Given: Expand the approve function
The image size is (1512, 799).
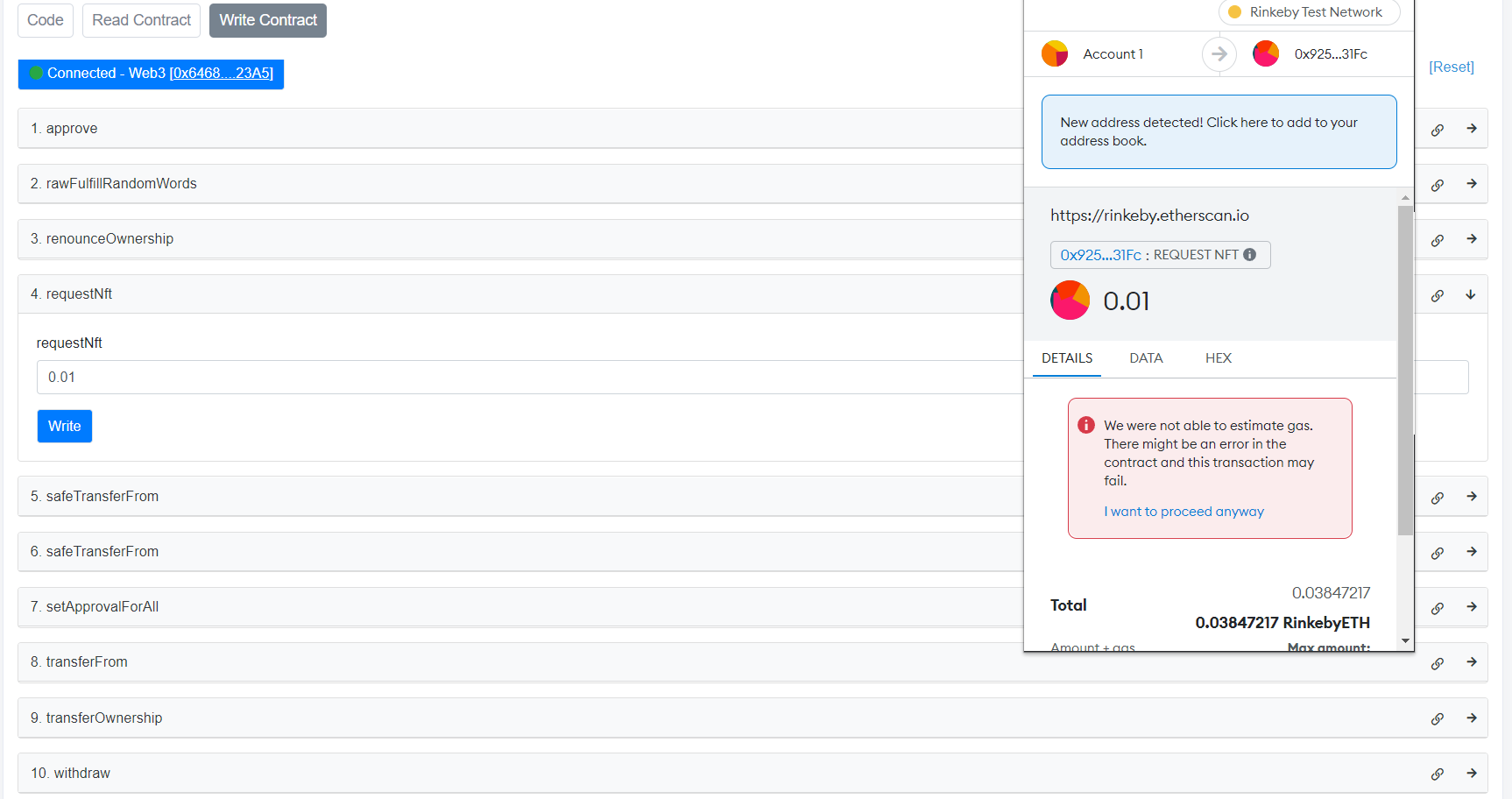Looking at the screenshot, I should pos(1472,128).
